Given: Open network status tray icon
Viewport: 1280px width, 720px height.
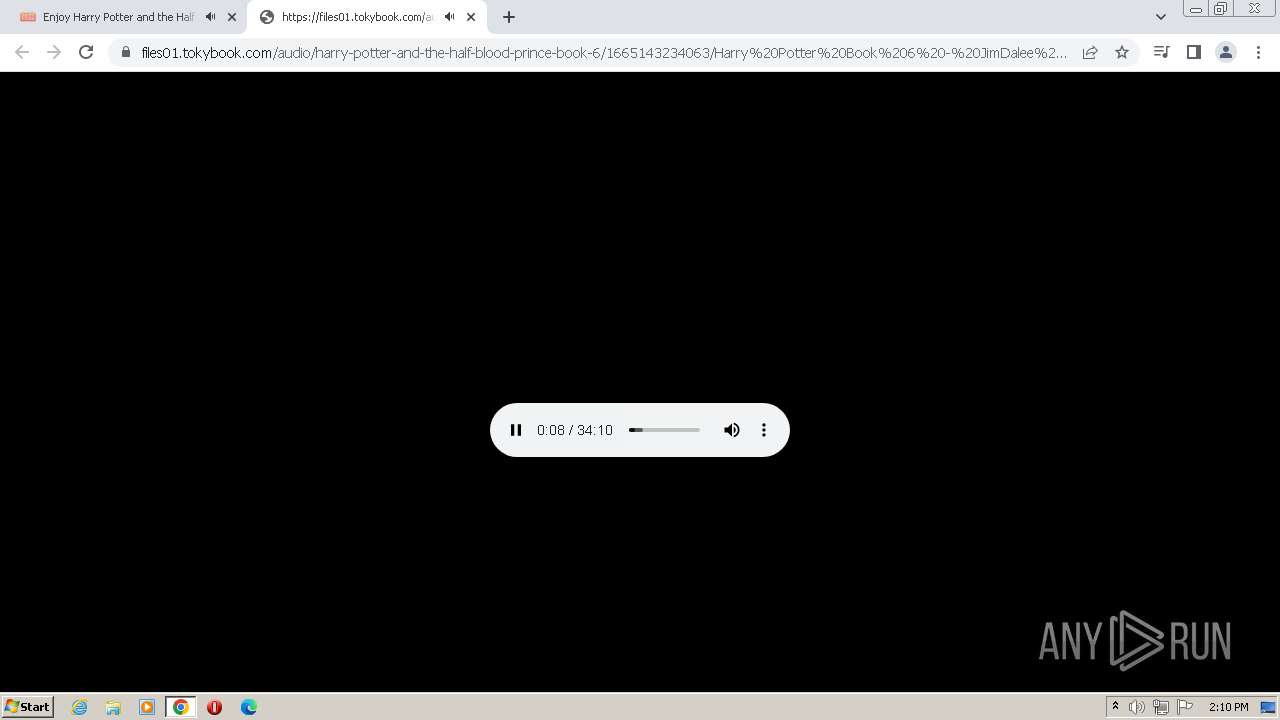Looking at the screenshot, I should 1161,707.
